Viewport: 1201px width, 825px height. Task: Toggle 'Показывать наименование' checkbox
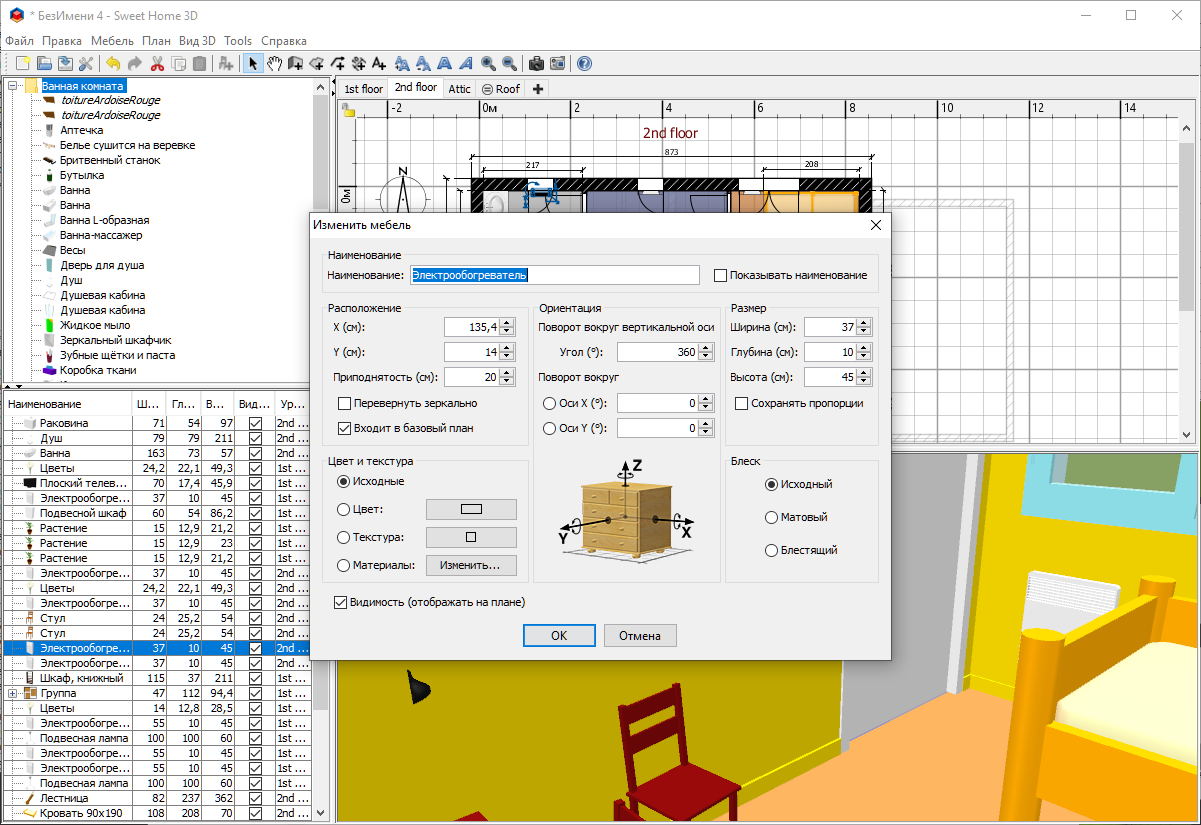pyautogui.click(x=720, y=275)
